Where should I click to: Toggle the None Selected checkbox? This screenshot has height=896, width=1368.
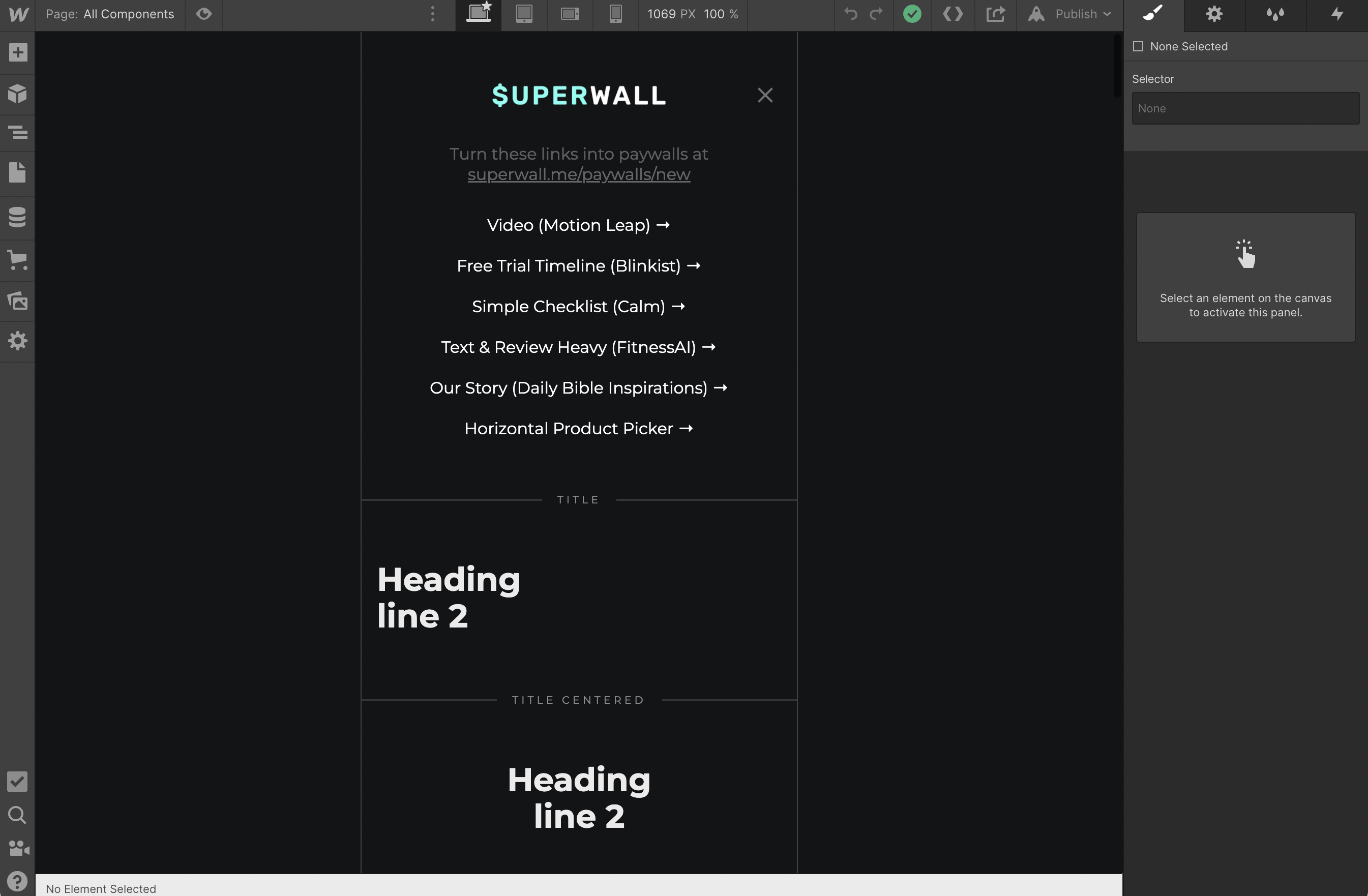tap(1138, 47)
